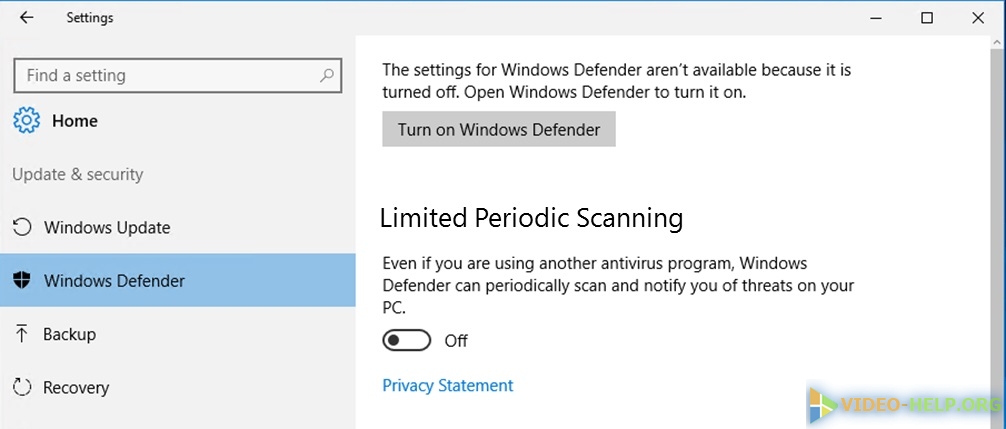Focus the Find a setting search field
This screenshot has height=429, width=1006.
[165, 75]
